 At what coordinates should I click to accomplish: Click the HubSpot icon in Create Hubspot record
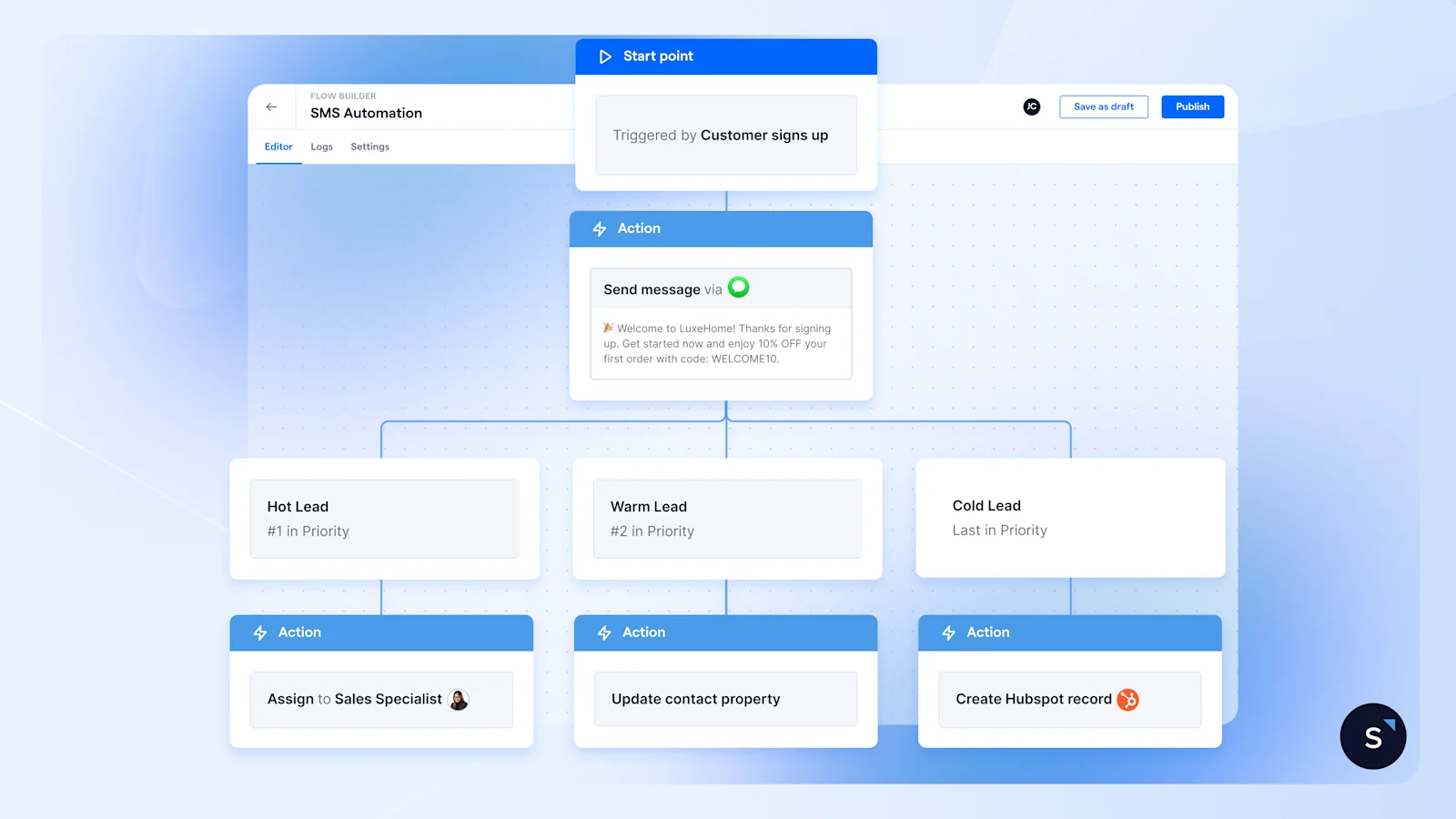point(1128,699)
